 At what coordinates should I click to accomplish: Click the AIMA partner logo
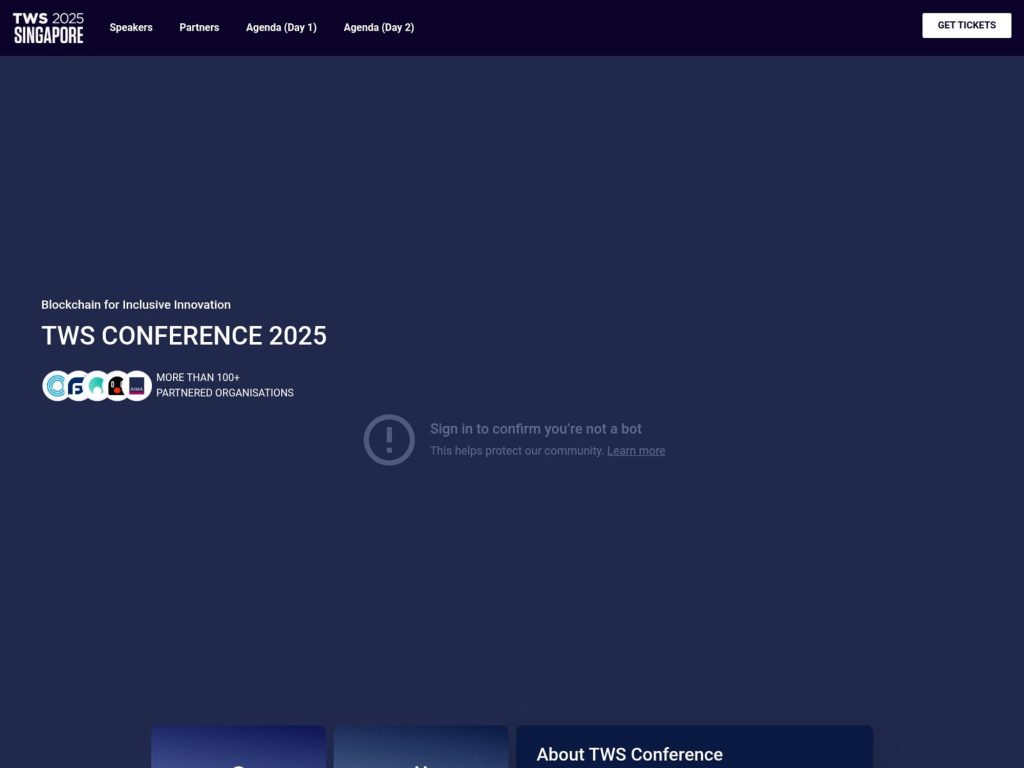pos(135,386)
